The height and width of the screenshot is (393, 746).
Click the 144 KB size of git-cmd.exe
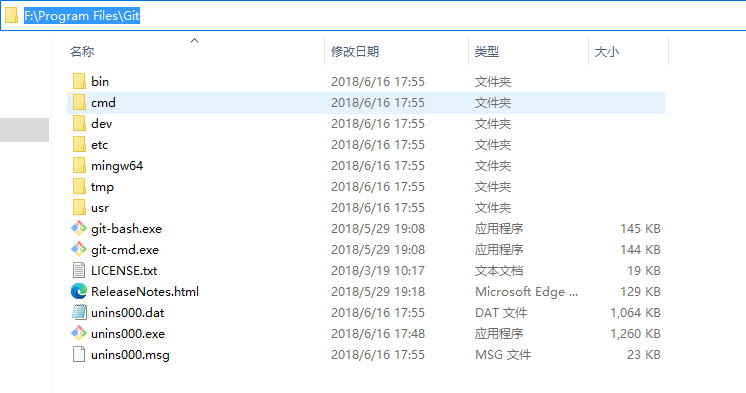[640, 249]
